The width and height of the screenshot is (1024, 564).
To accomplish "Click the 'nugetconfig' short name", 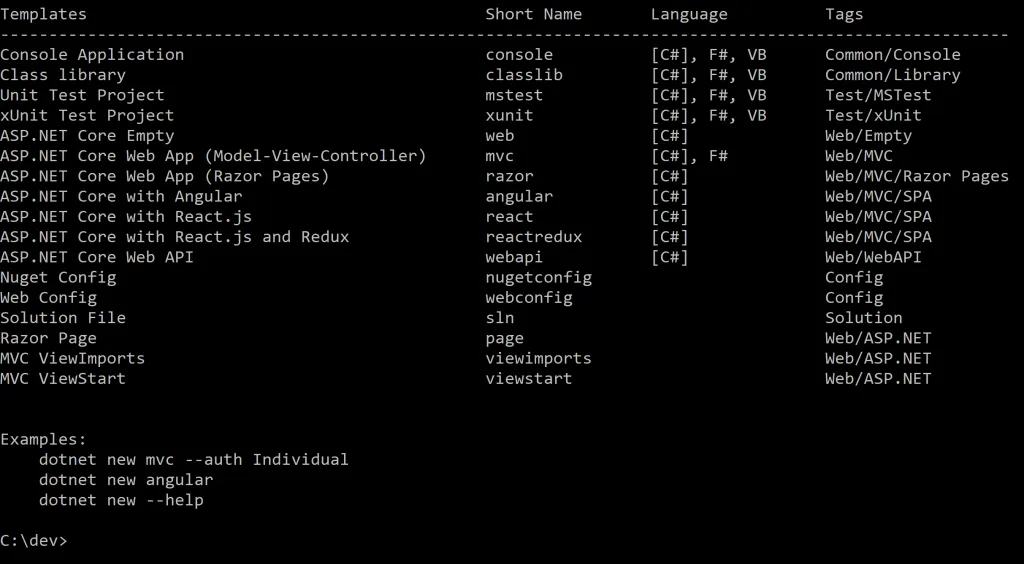I will 538,277.
